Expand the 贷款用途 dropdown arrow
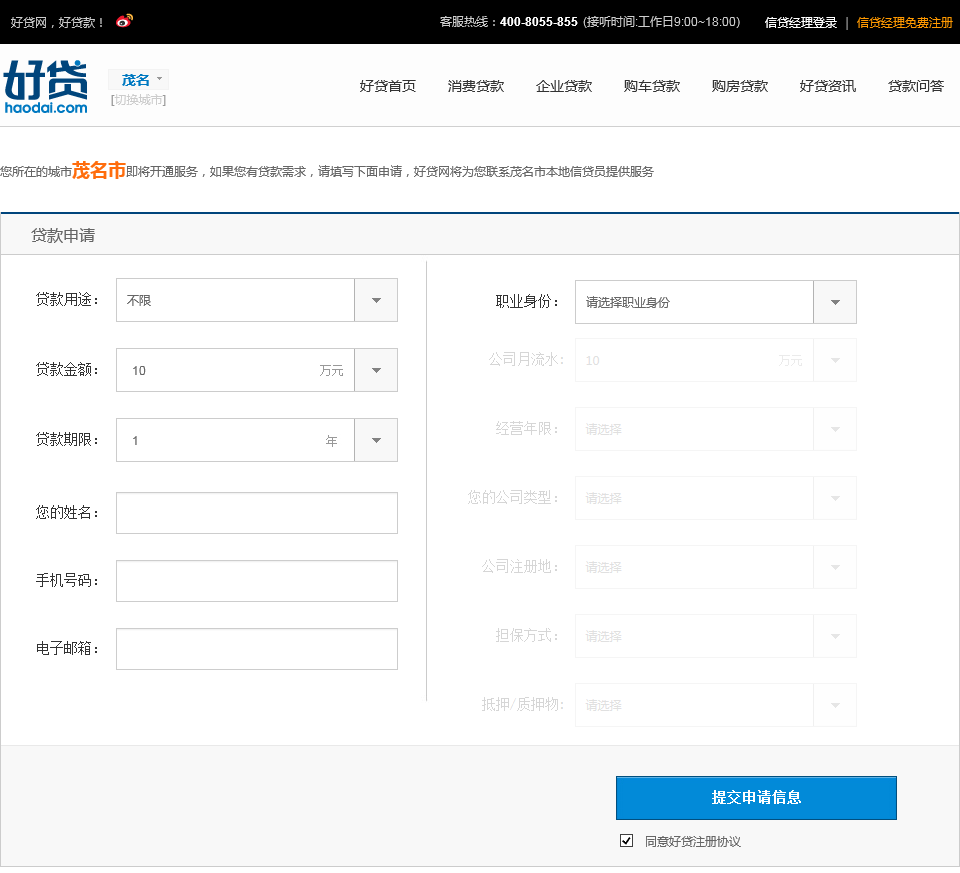Image resolution: width=960 pixels, height=873 pixels. [376, 300]
